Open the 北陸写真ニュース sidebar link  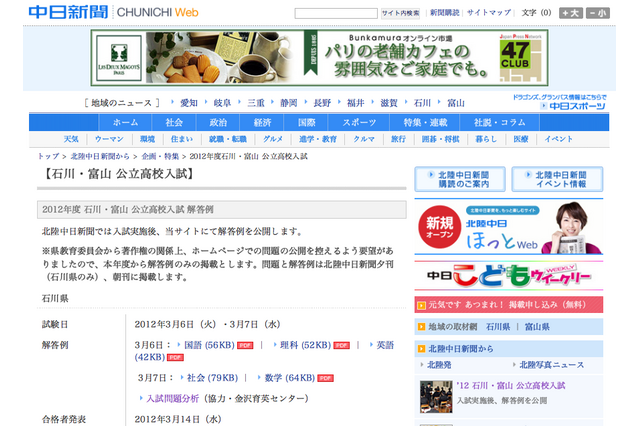pyautogui.click(x=551, y=365)
